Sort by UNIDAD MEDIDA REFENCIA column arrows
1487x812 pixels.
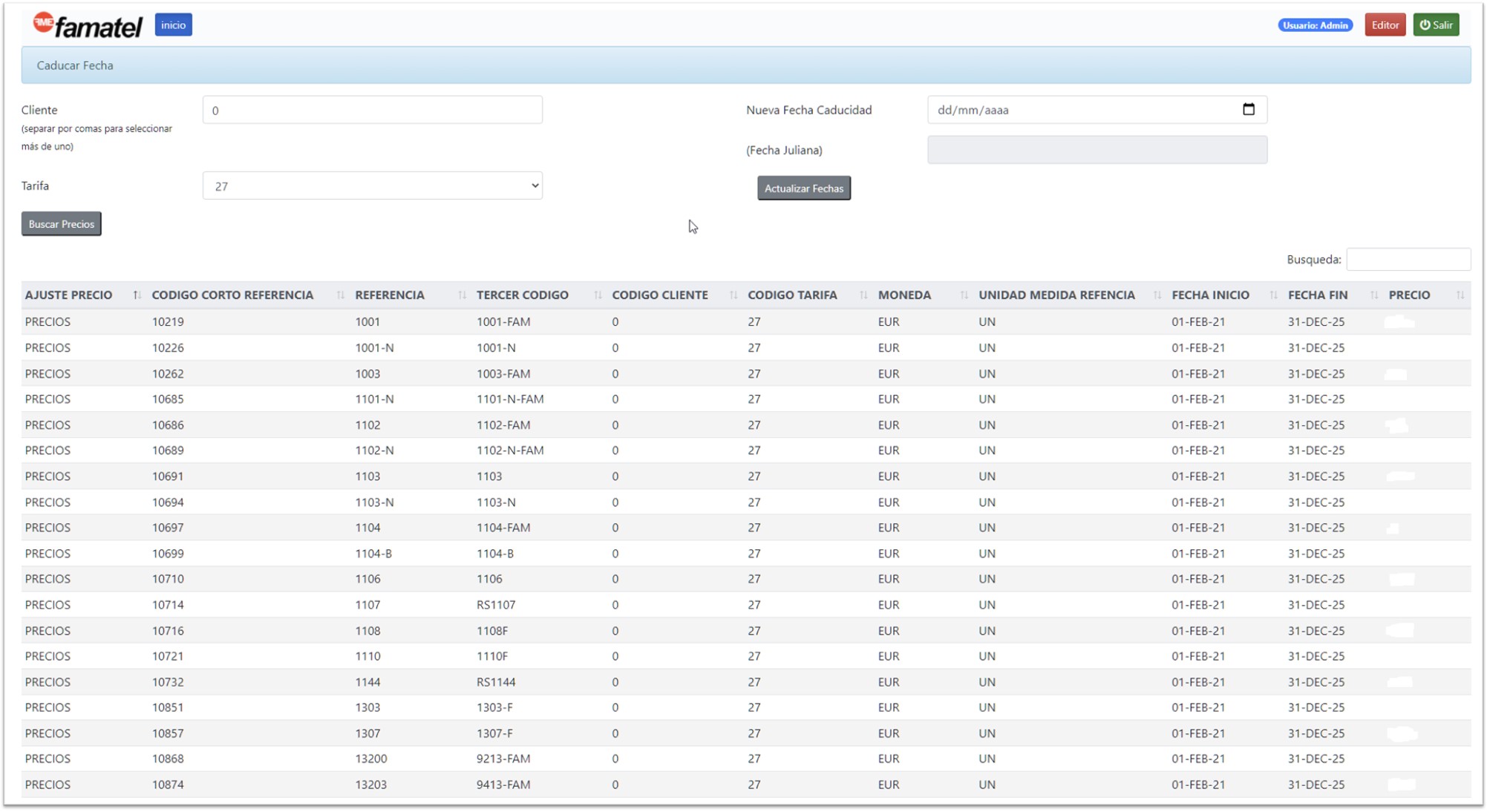pos(1157,295)
